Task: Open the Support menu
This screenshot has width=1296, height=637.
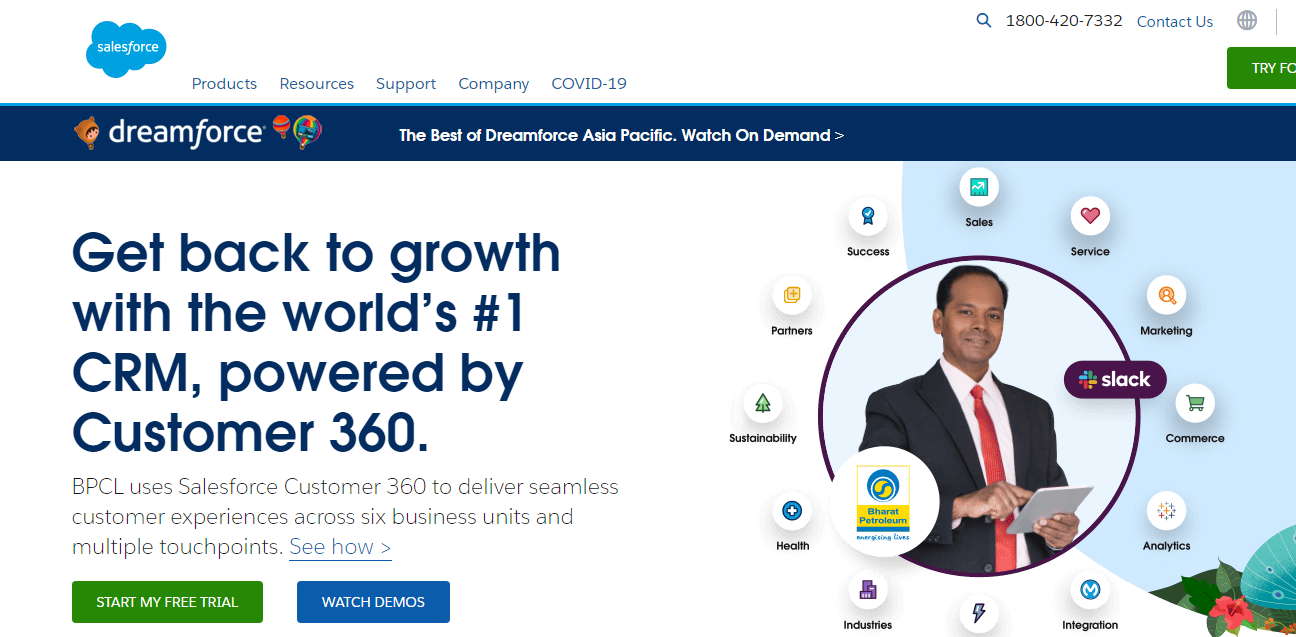Action: [406, 84]
